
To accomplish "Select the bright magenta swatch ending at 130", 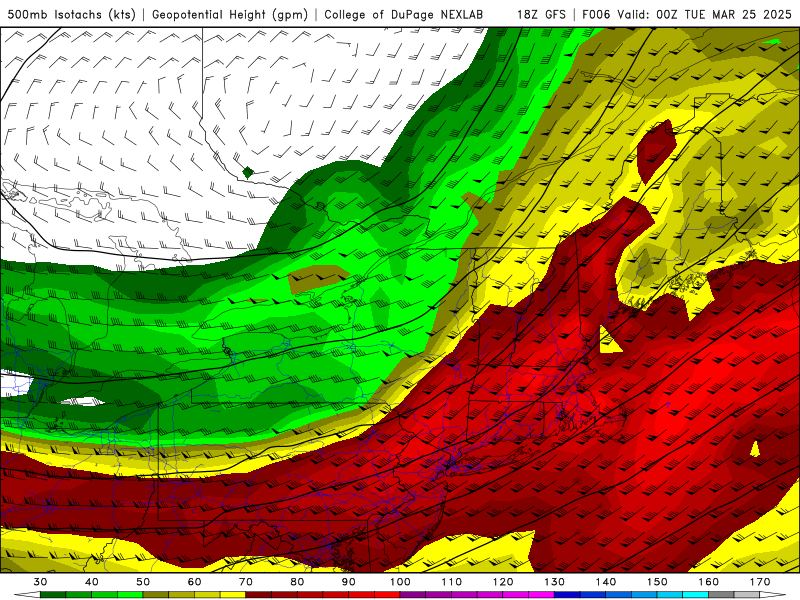I will click(541, 595).
